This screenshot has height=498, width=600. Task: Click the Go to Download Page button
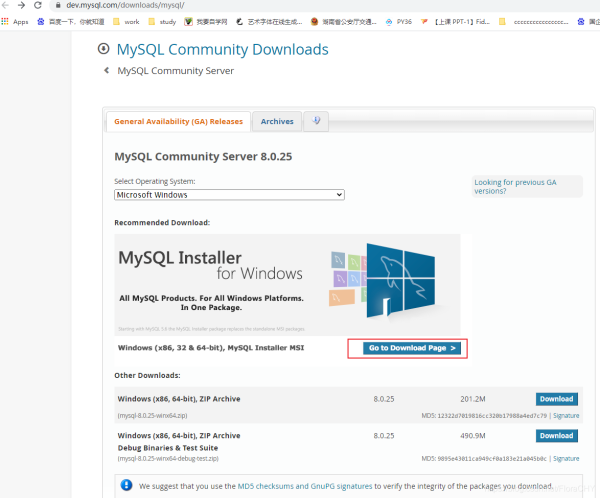coord(407,348)
